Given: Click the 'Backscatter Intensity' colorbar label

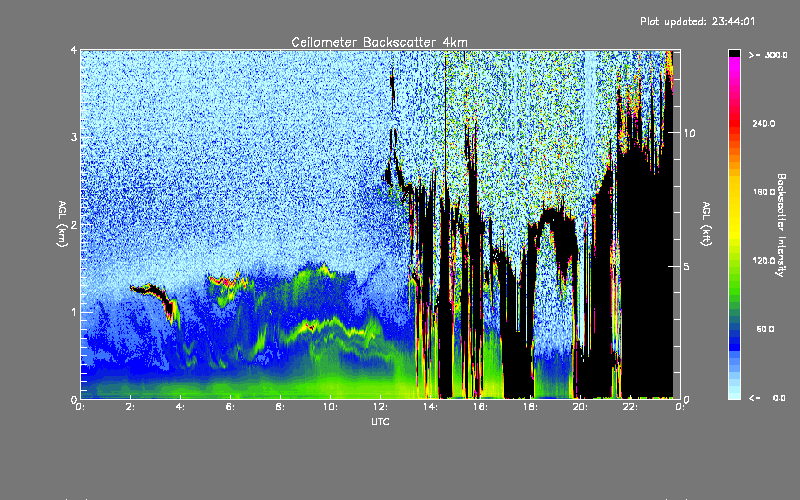Looking at the screenshot, I should [780, 225].
